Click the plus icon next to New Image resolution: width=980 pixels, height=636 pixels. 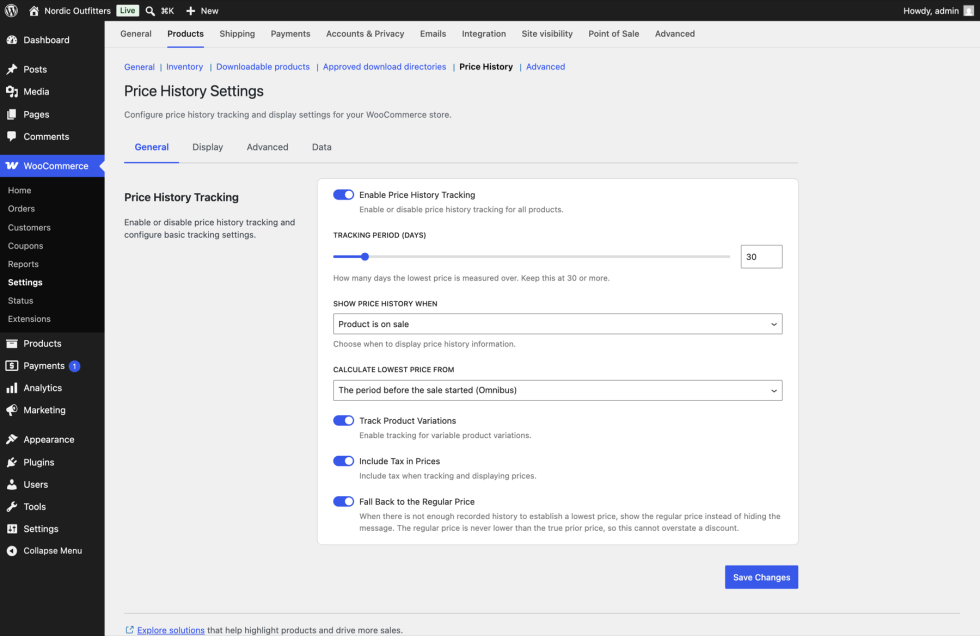click(x=191, y=11)
